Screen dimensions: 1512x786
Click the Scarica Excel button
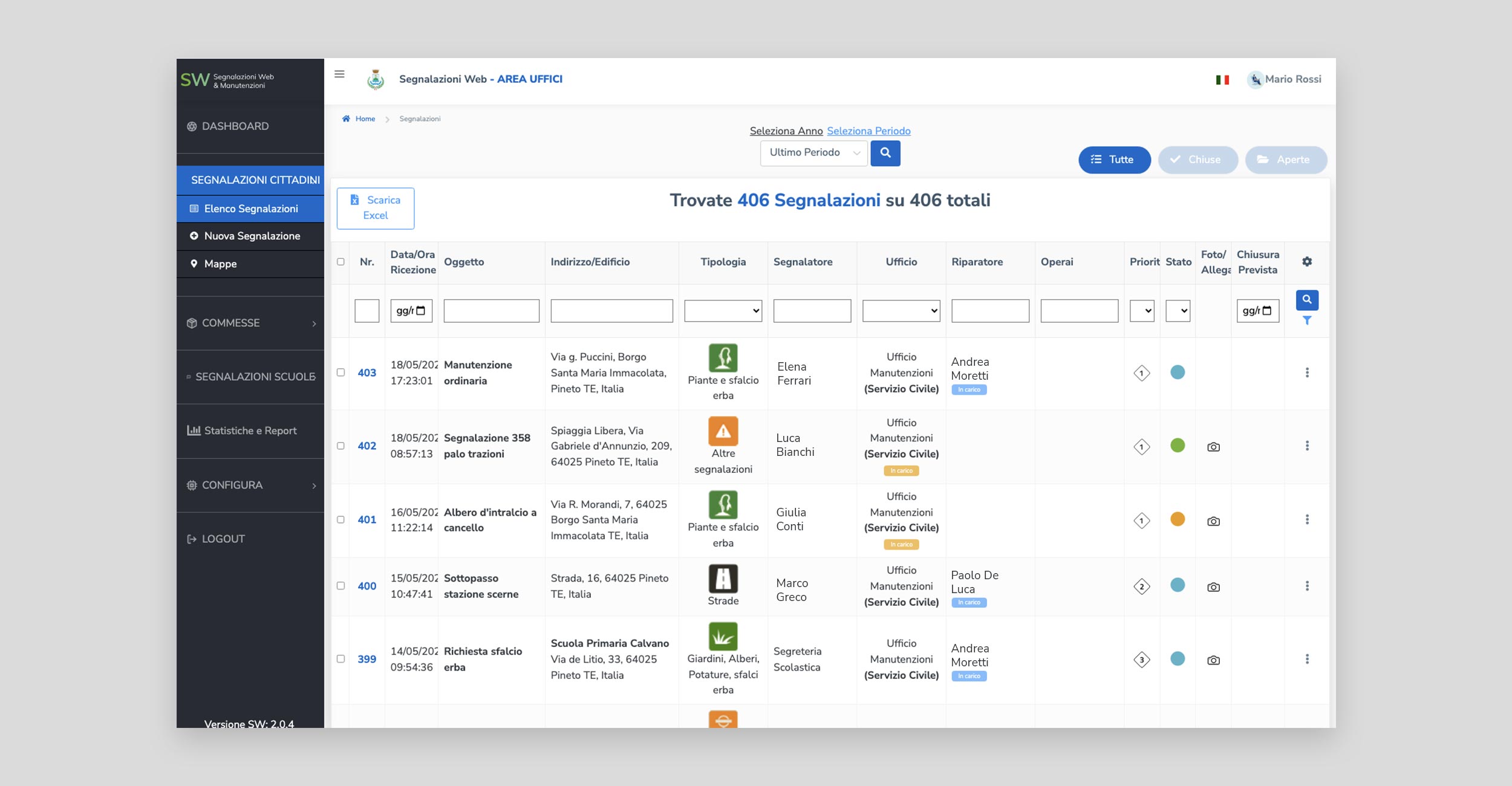tap(376, 208)
